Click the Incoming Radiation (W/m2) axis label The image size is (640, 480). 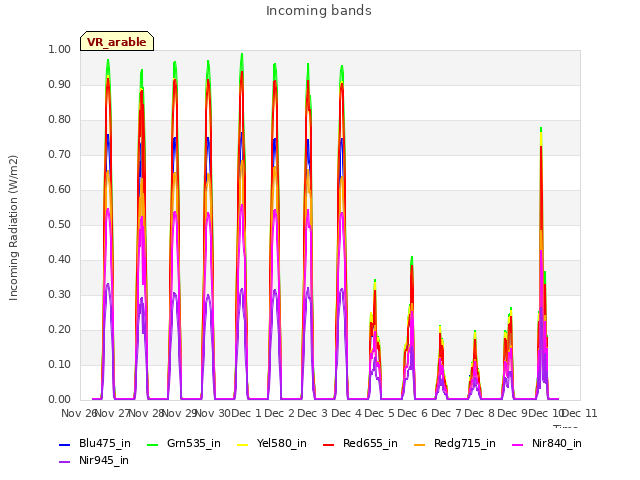(13, 228)
